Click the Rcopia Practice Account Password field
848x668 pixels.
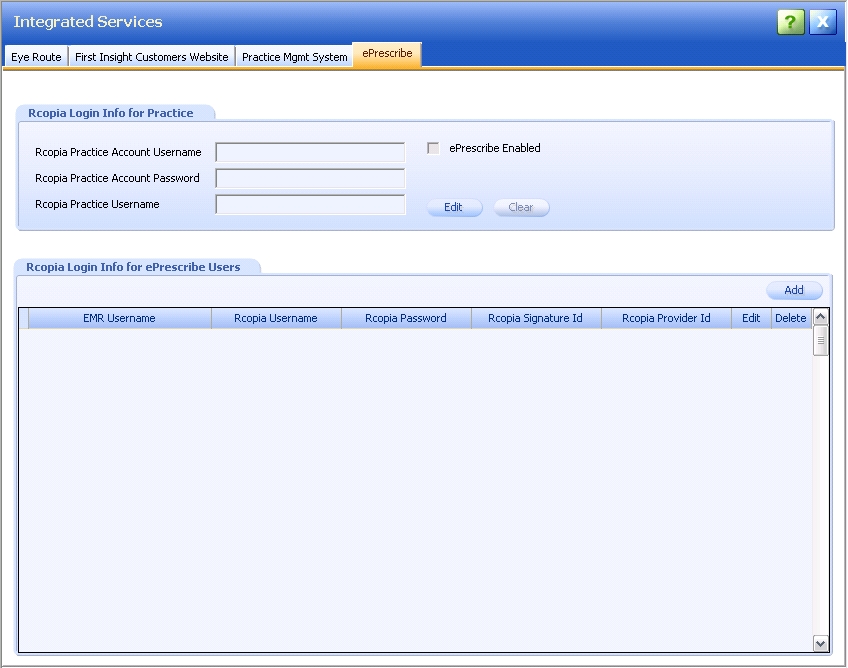click(310, 179)
